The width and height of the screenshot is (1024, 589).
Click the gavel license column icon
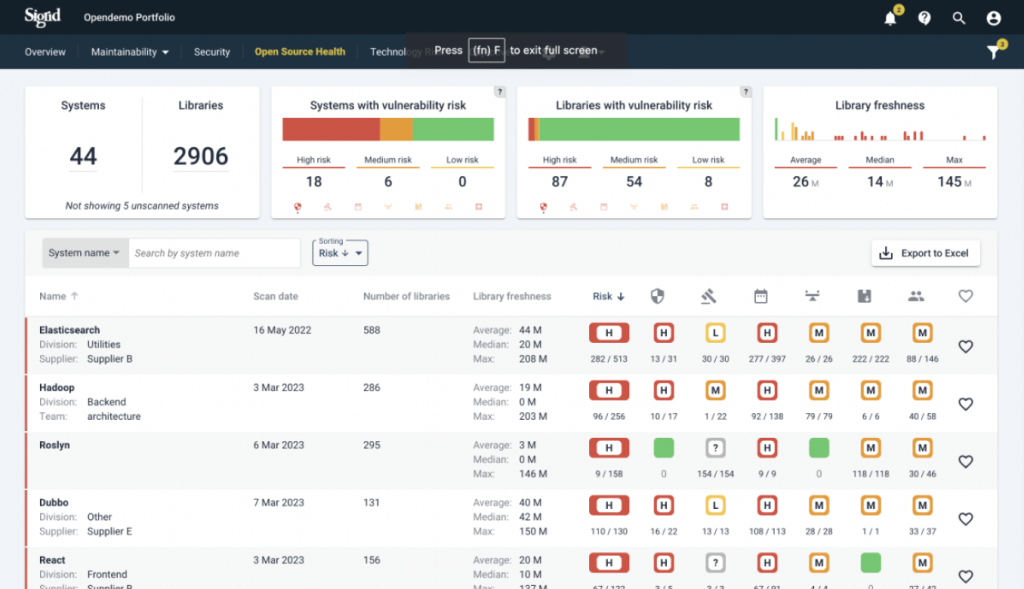(709, 295)
